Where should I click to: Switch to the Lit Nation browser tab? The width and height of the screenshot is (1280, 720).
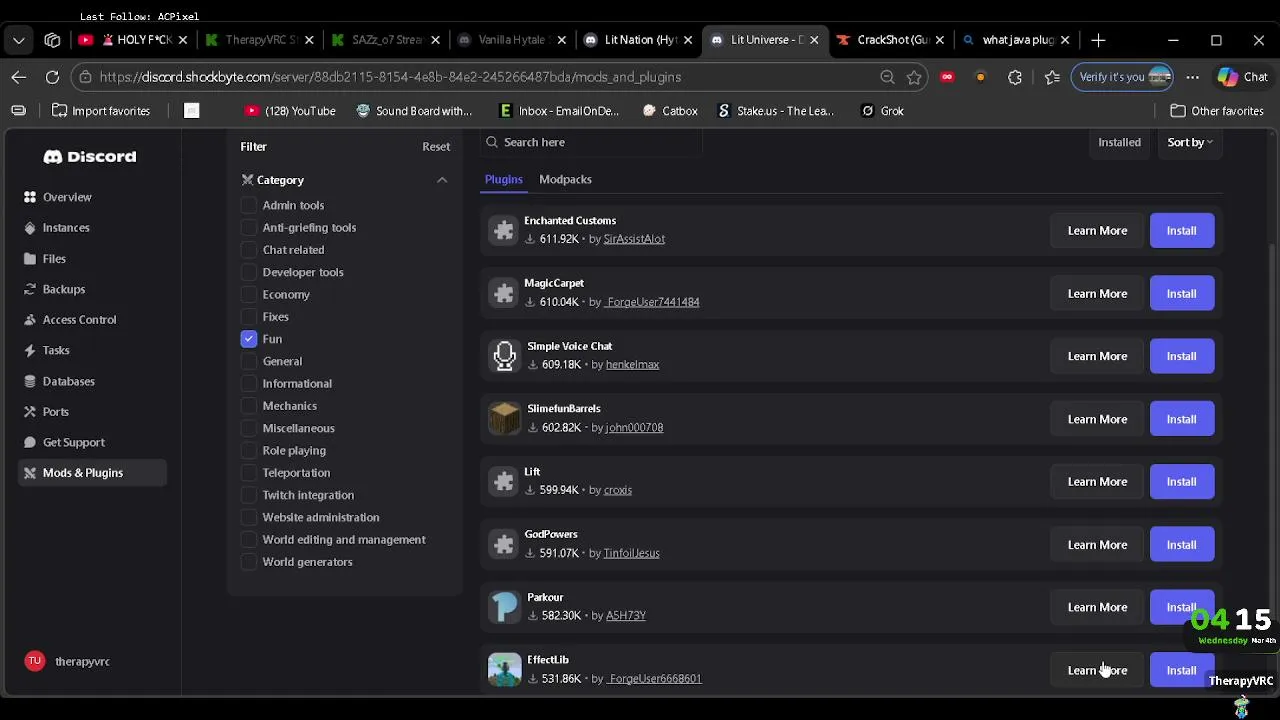tap(639, 40)
